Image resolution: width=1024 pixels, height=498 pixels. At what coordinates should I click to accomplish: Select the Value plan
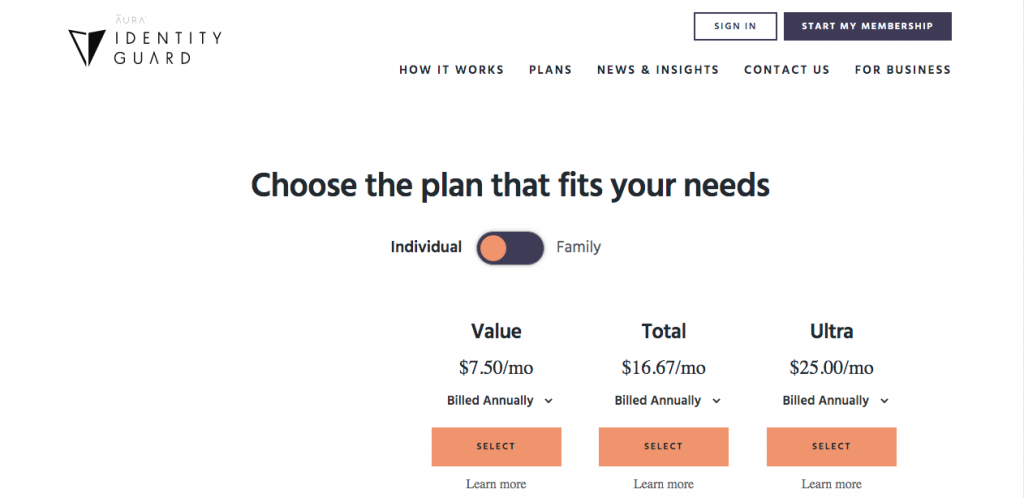pyautogui.click(x=496, y=446)
